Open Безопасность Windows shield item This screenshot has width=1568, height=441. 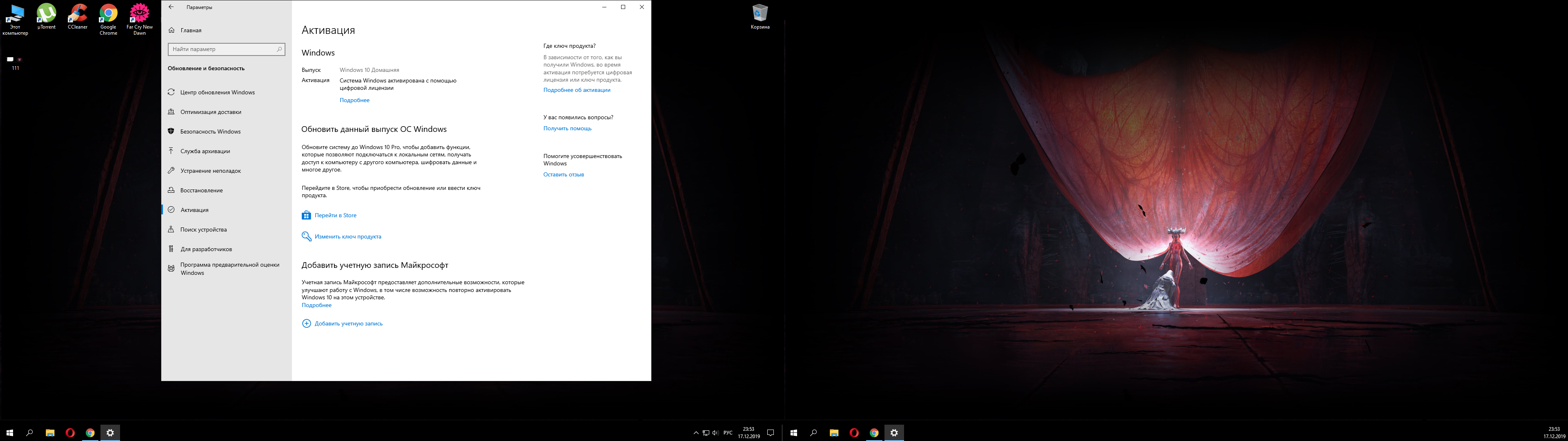click(x=210, y=131)
